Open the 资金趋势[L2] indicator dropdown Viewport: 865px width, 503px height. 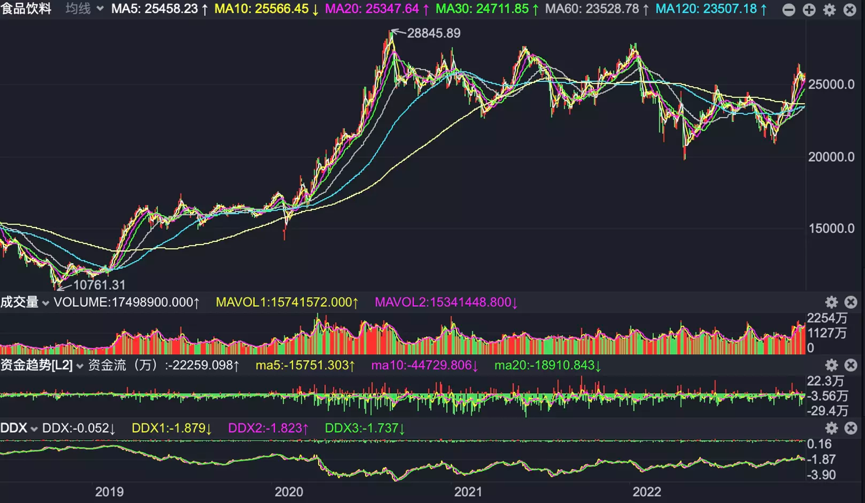42,365
